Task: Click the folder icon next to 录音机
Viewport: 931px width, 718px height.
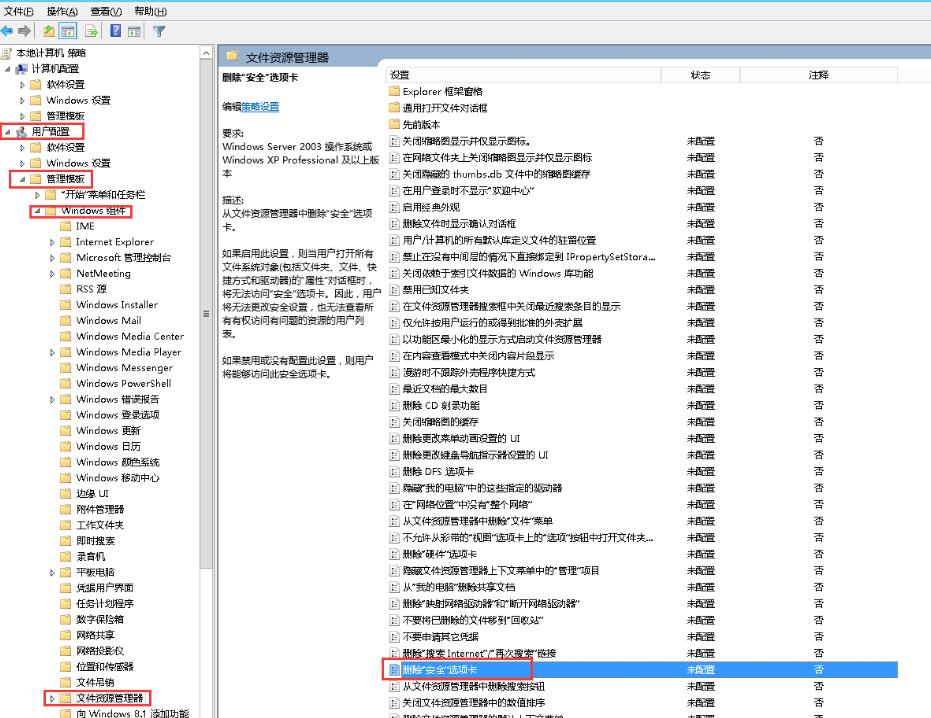Action: pos(66,556)
